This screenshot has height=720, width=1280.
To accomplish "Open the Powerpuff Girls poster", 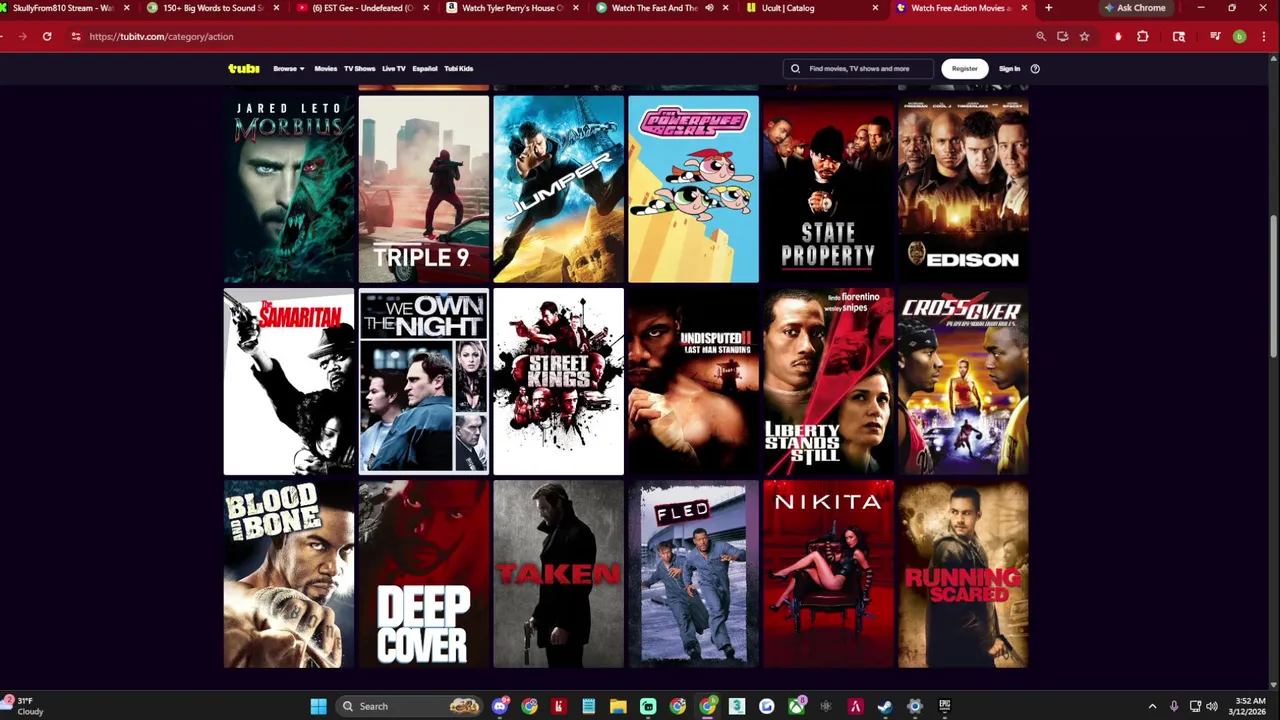I will (x=693, y=190).
